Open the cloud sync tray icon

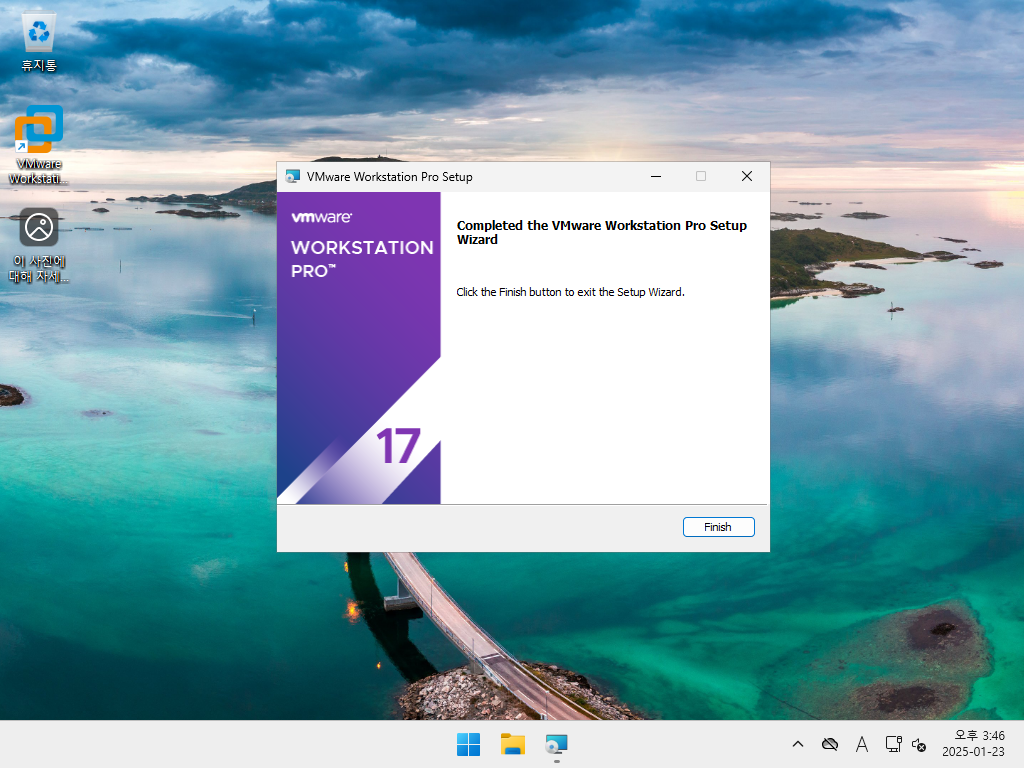[x=830, y=744]
